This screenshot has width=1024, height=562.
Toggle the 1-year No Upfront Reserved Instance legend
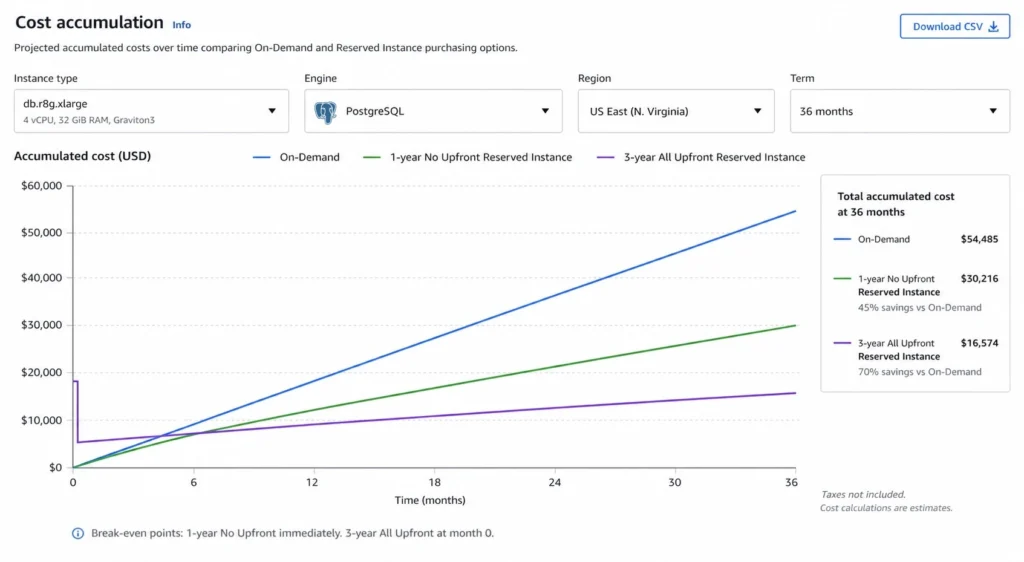point(468,157)
